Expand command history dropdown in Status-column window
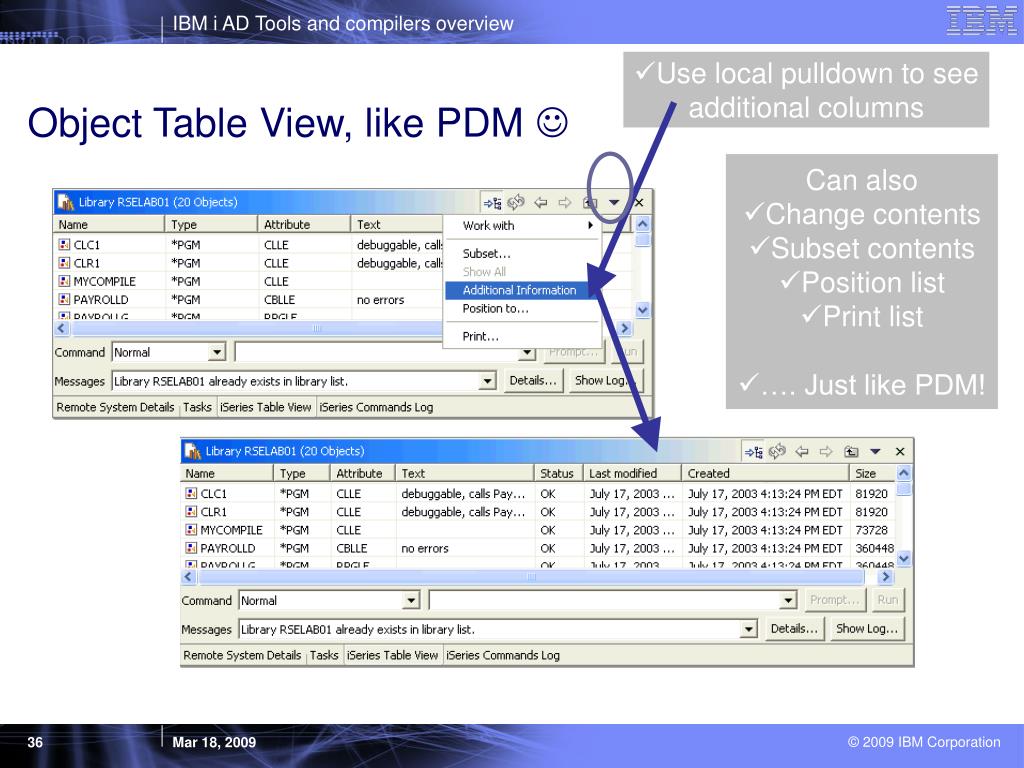This screenshot has width=1024, height=768. click(x=788, y=601)
